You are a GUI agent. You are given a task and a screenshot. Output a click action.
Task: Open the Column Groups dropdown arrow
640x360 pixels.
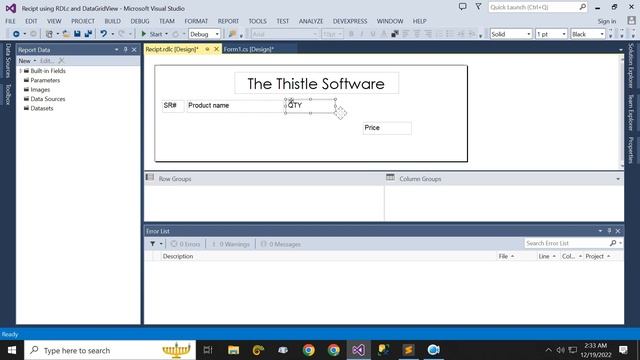(618, 179)
